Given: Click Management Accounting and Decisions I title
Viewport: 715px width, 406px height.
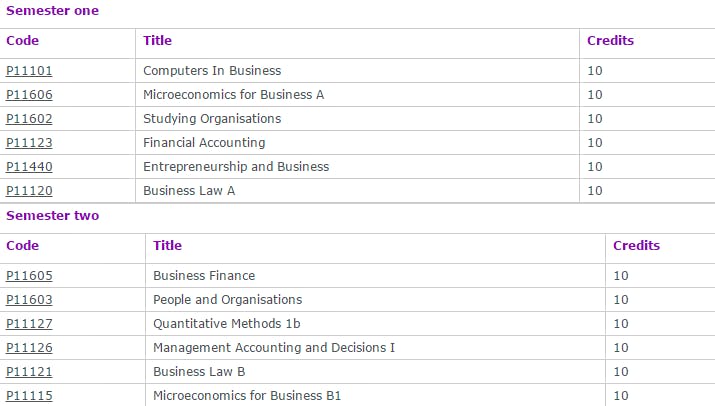Looking at the screenshot, I should [x=274, y=348].
